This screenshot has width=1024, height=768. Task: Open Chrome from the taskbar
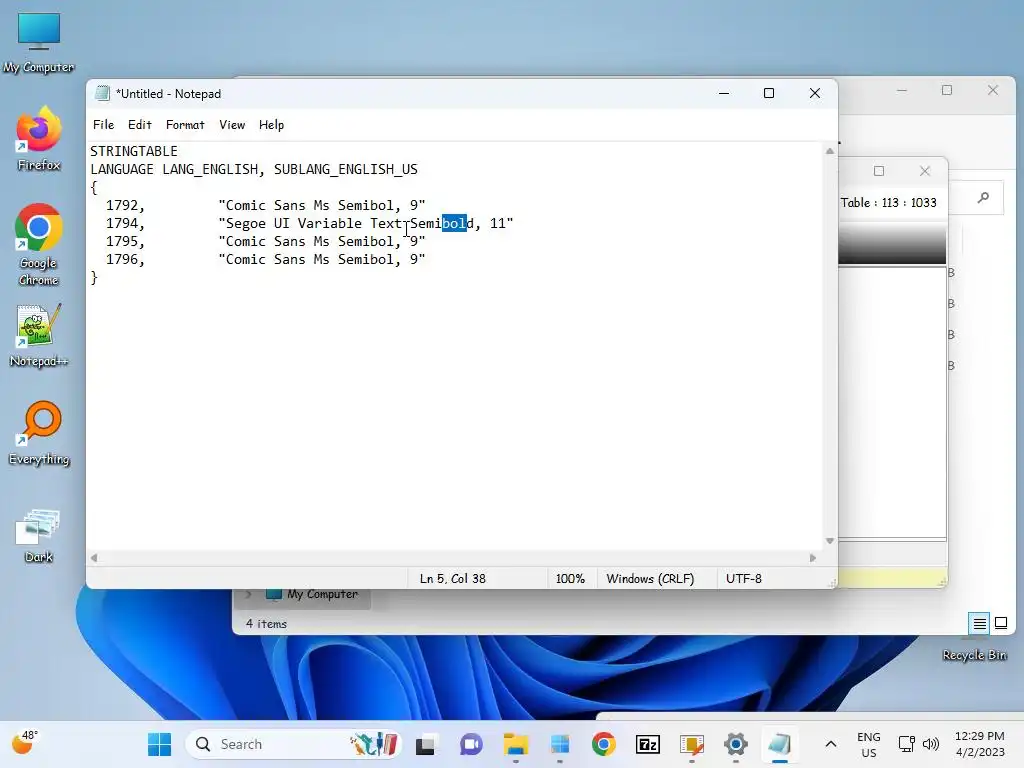pos(603,744)
